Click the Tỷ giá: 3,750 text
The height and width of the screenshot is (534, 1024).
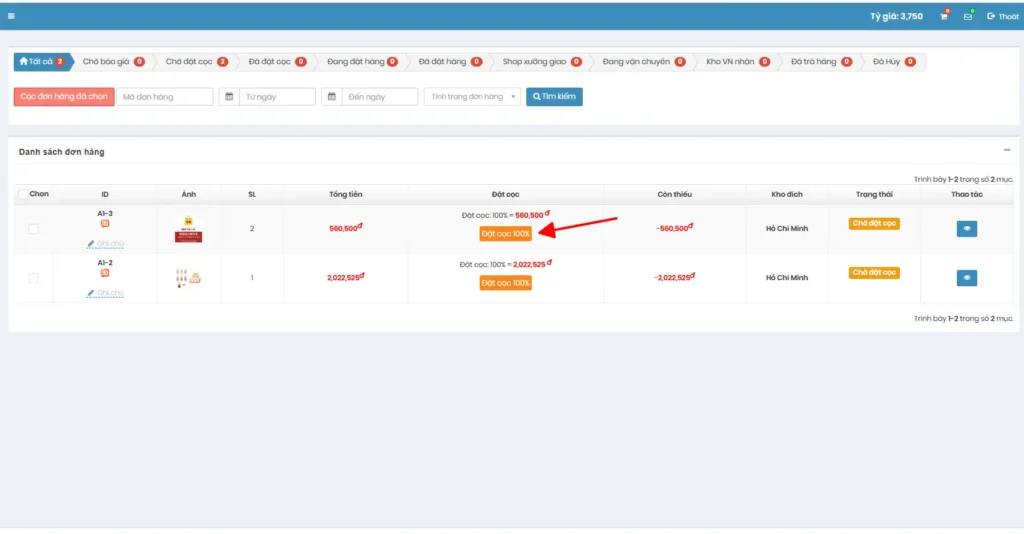point(896,16)
